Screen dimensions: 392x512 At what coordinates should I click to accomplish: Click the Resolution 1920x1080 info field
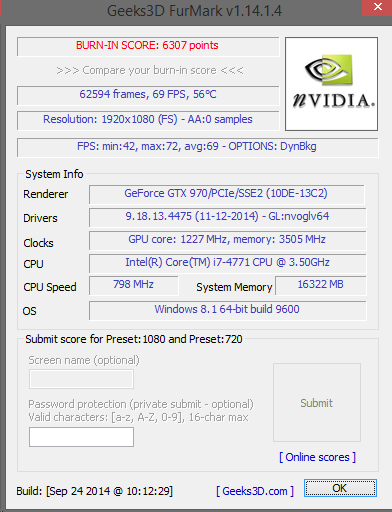[x=148, y=120]
